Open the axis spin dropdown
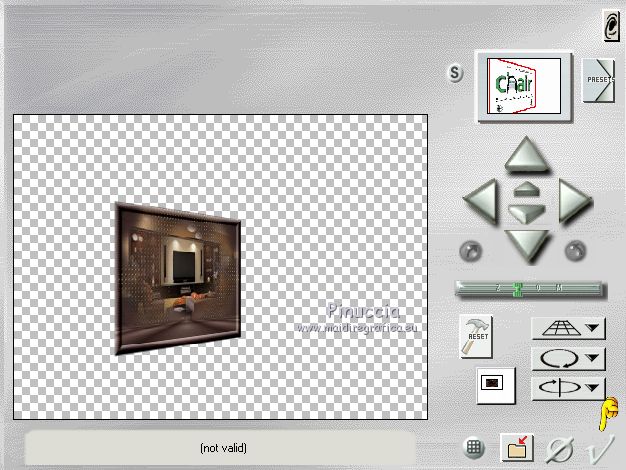626x470 pixels. click(x=568, y=388)
